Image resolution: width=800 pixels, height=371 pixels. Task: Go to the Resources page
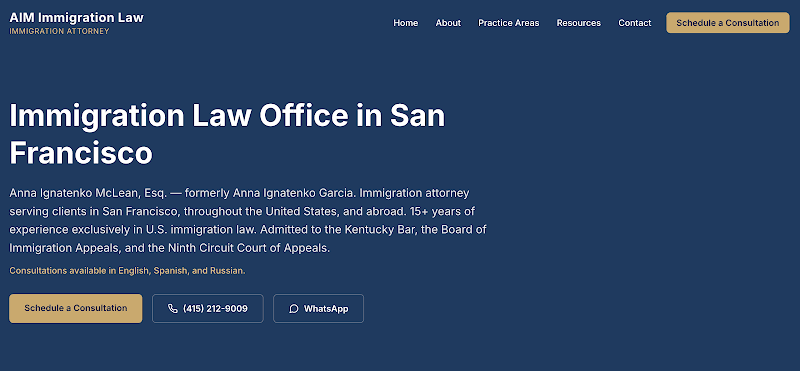pyautogui.click(x=579, y=23)
